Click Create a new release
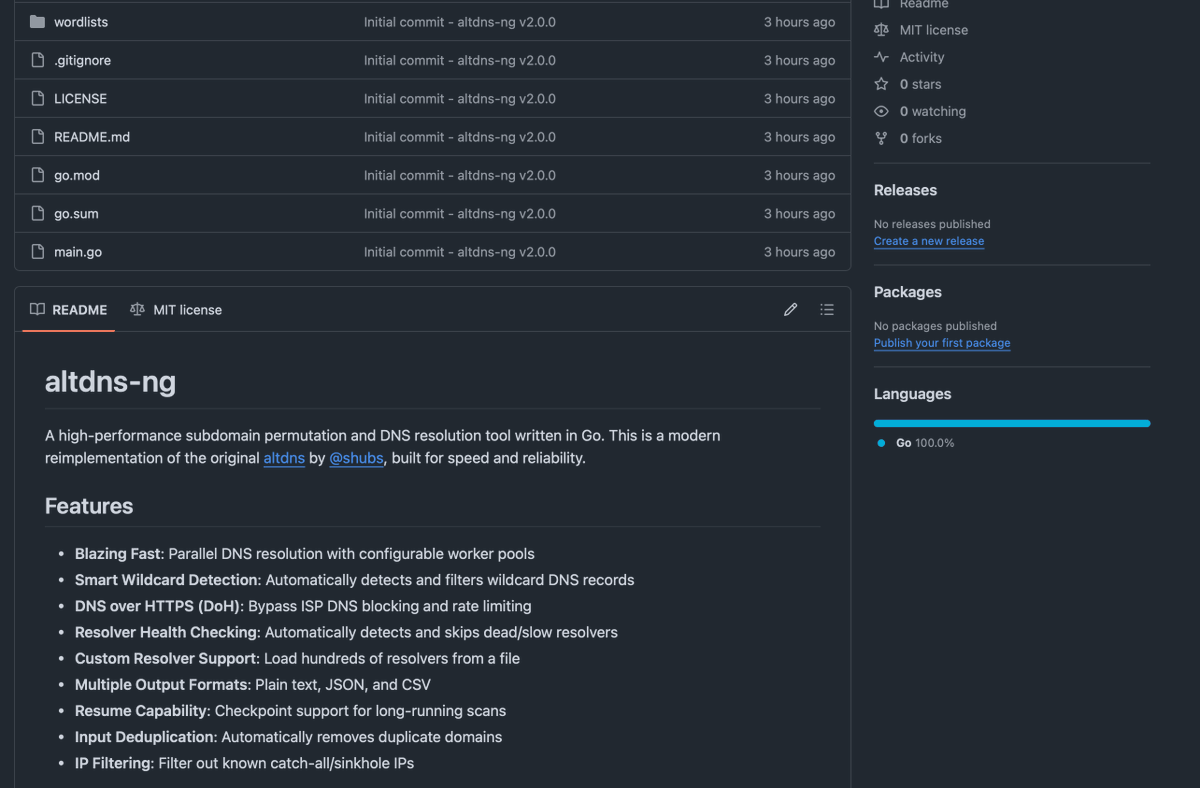 pos(929,241)
